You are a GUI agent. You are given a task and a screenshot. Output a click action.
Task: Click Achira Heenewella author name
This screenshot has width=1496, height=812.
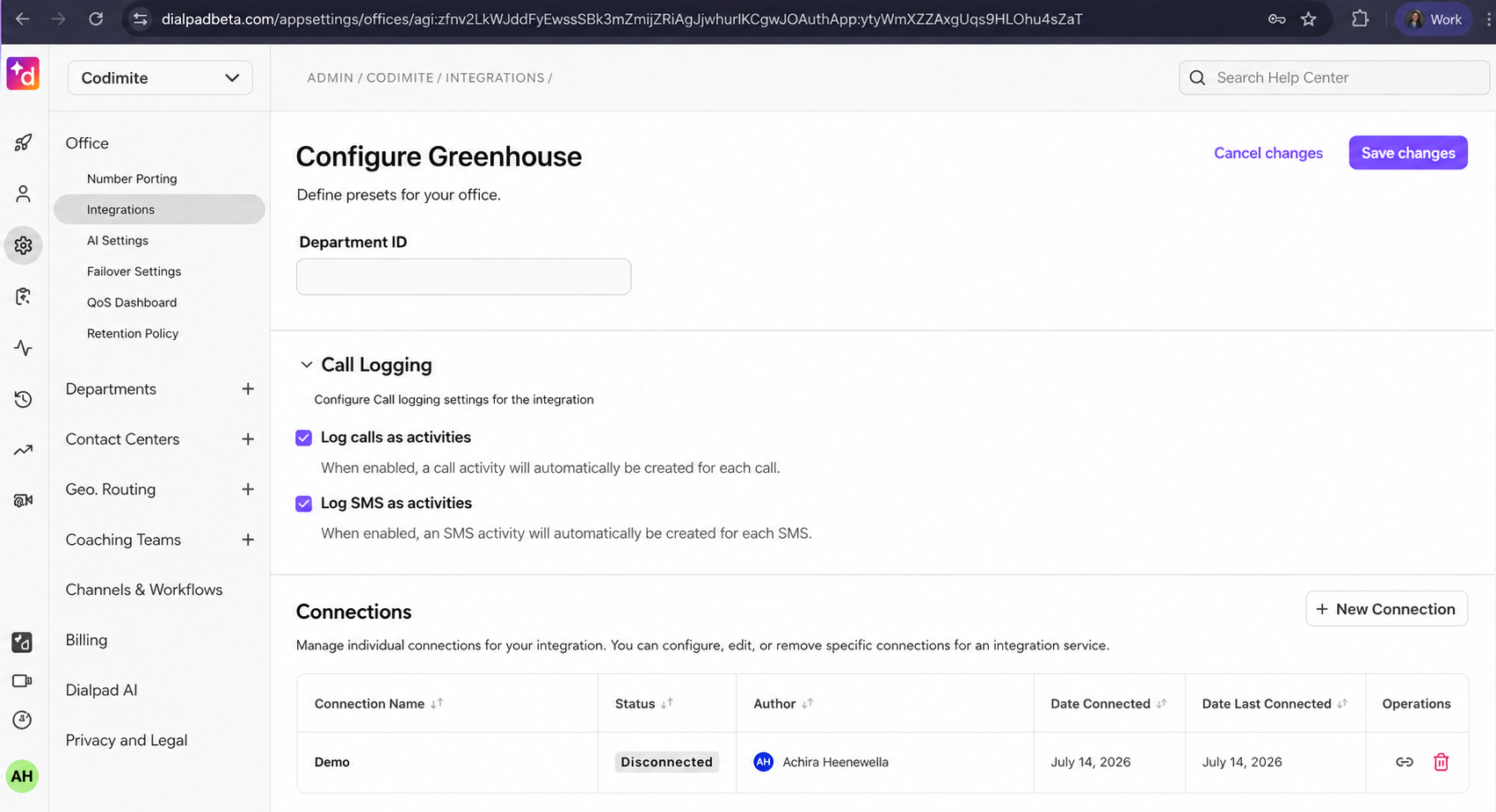click(x=835, y=762)
